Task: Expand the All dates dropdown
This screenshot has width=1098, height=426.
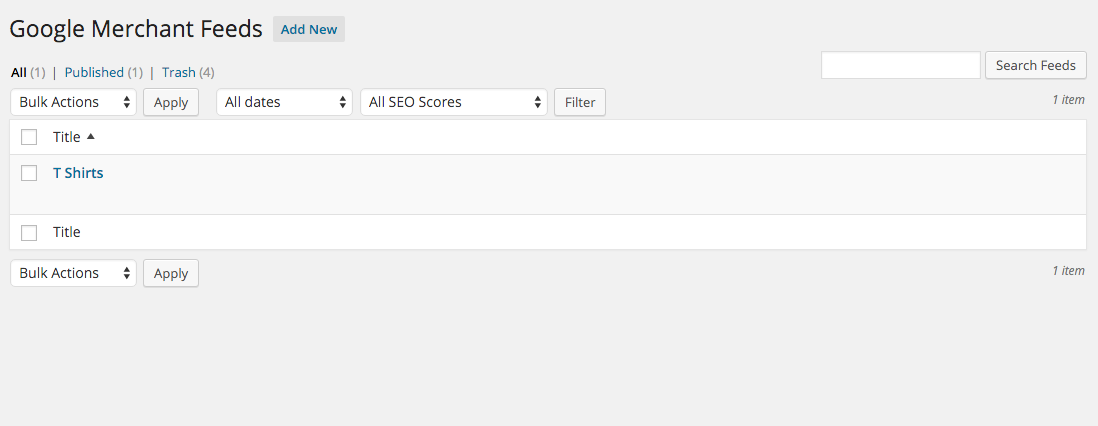Action: click(x=284, y=102)
